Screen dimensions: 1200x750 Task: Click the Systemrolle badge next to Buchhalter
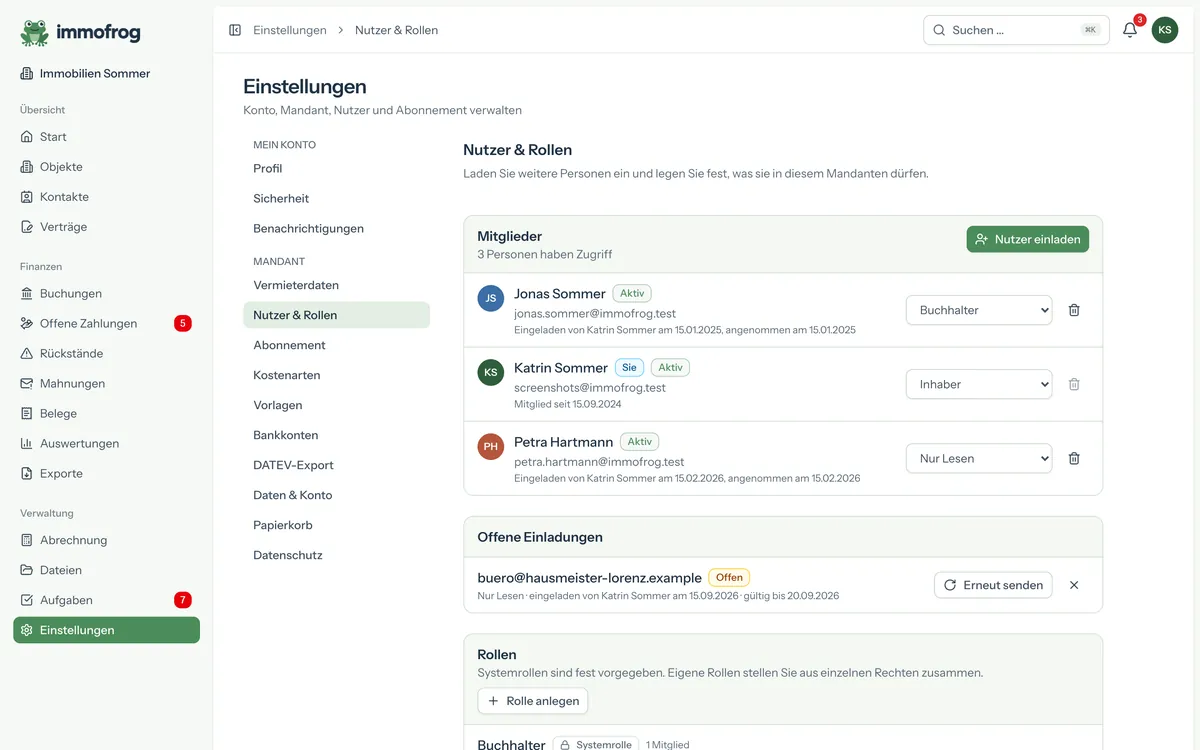pos(596,745)
